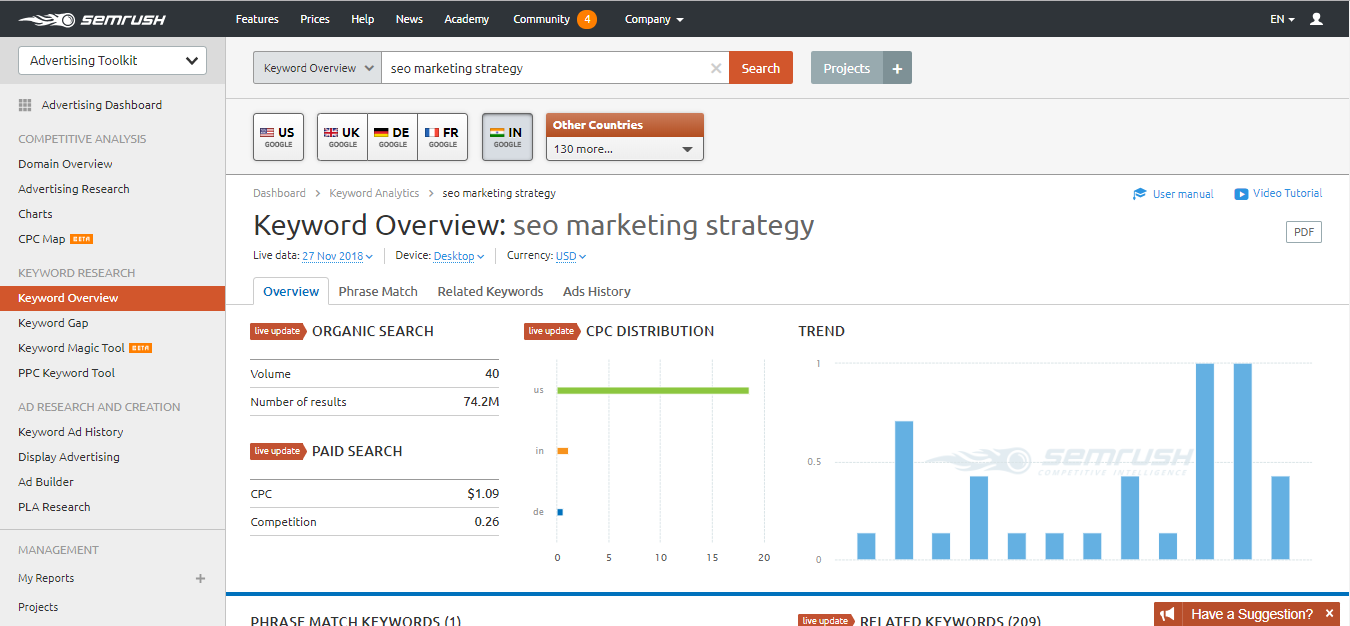Image resolution: width=1350 pixels, height=626 pixels.
Task: Click the plus icon next to Projects
Action: tap(897, 68)
